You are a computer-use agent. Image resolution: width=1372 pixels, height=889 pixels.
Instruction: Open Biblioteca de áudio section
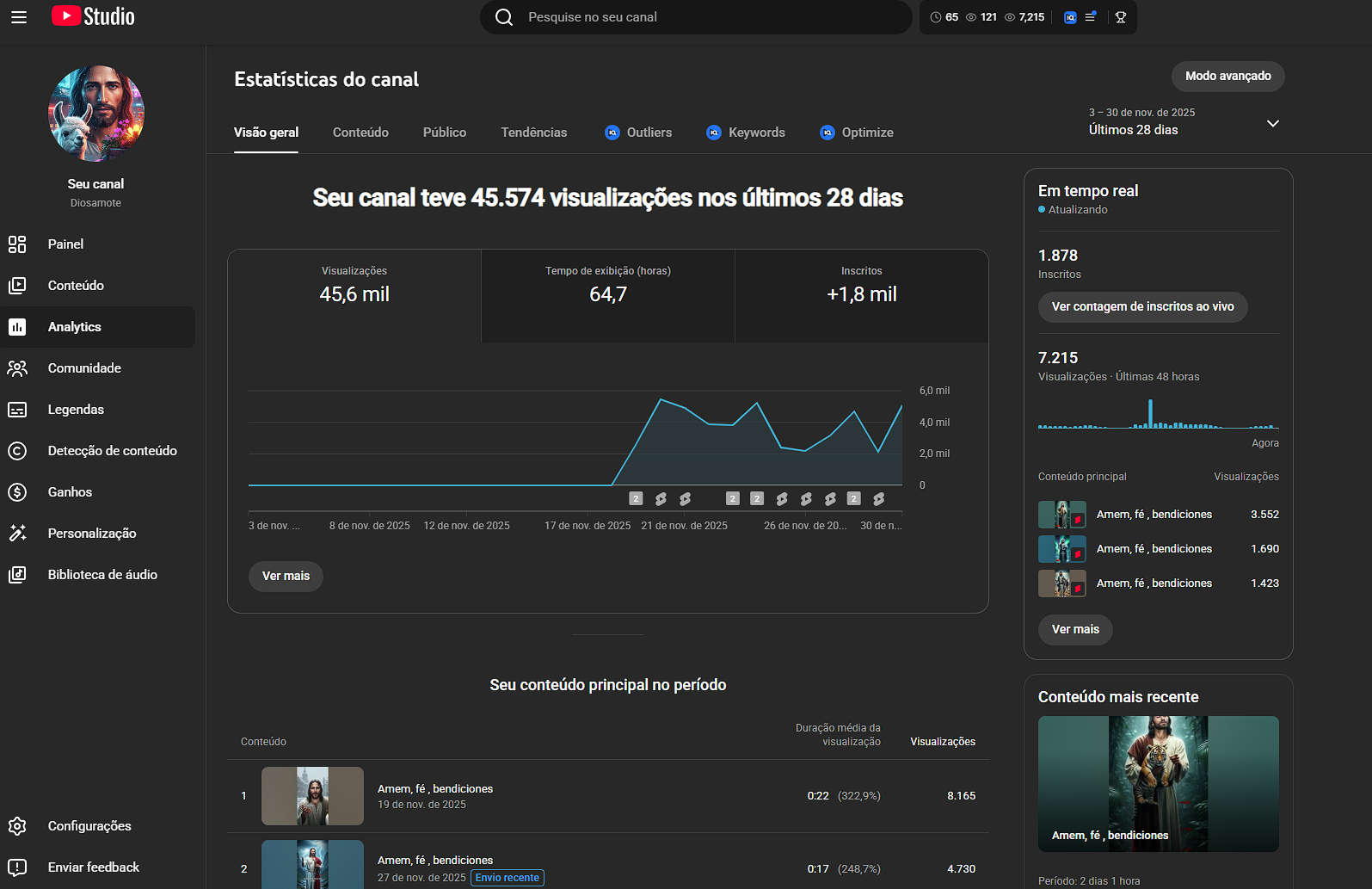[102, 575]
